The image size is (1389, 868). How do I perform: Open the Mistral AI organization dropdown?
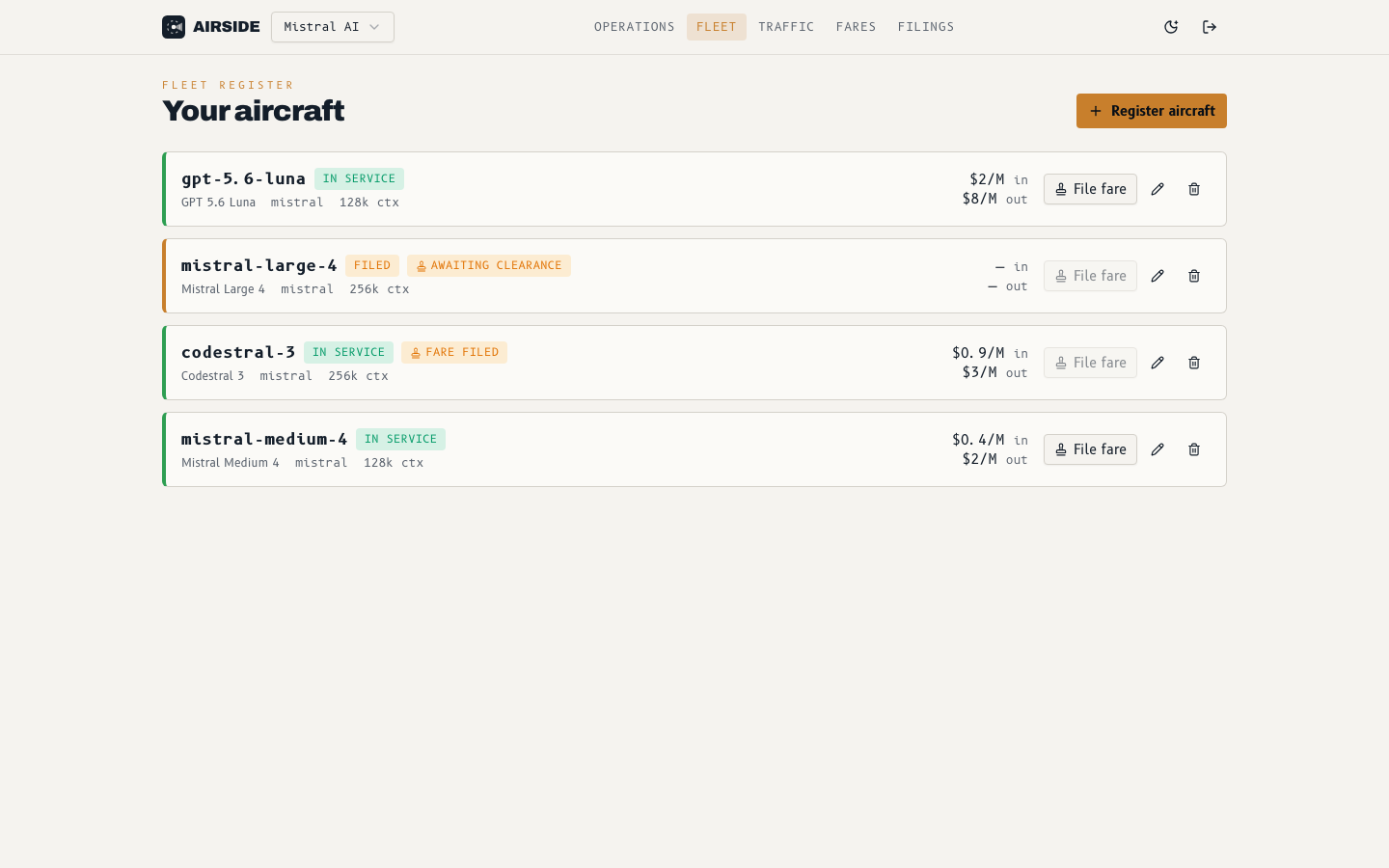pos(333,27)
